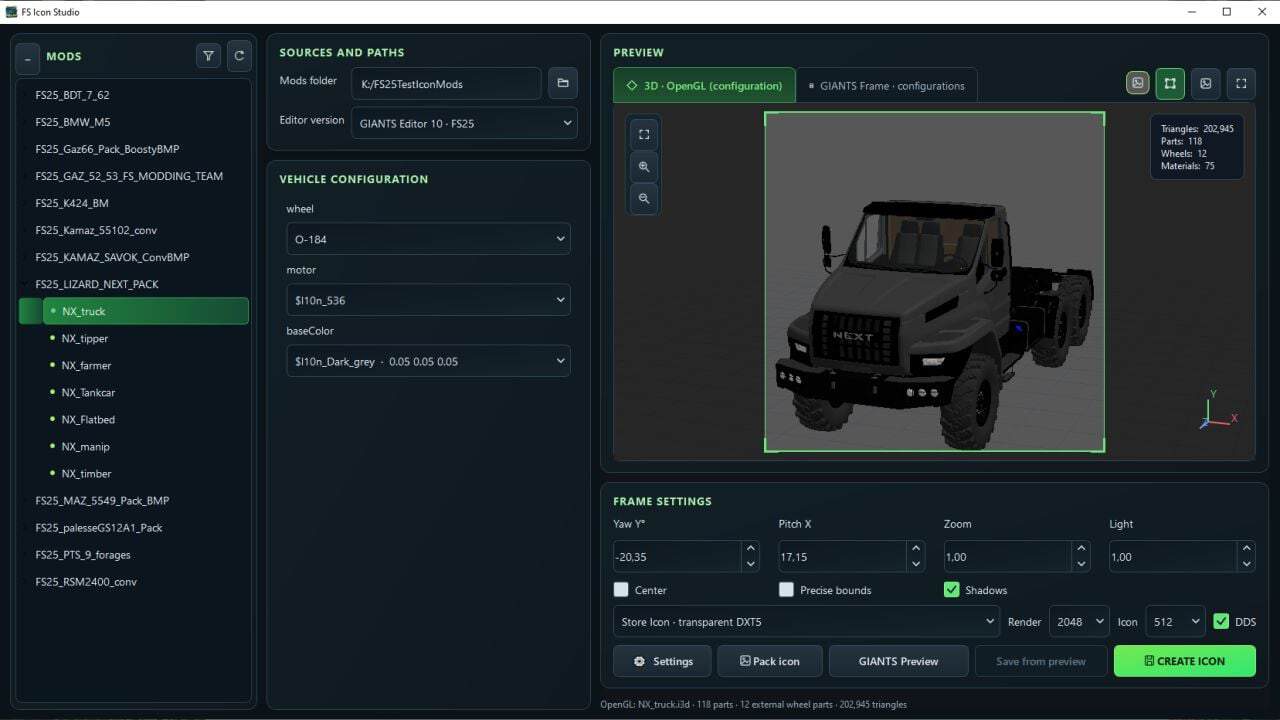This screenshot has width=1280, height=720.
Task: Collapse the MODS panel with minus button
Action: tap(27, 57)
